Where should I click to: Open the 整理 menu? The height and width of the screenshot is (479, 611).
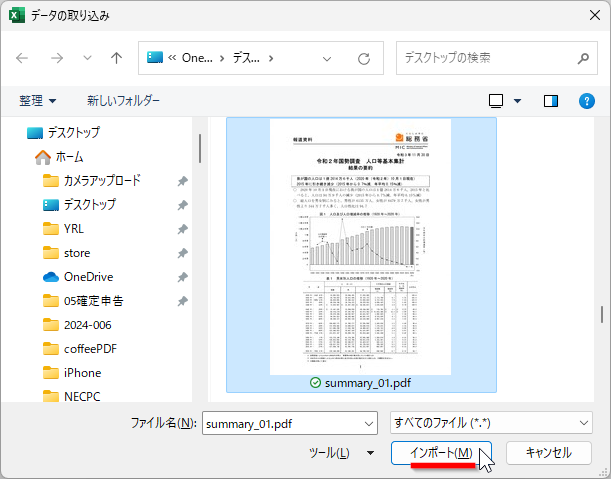[38, 101]
